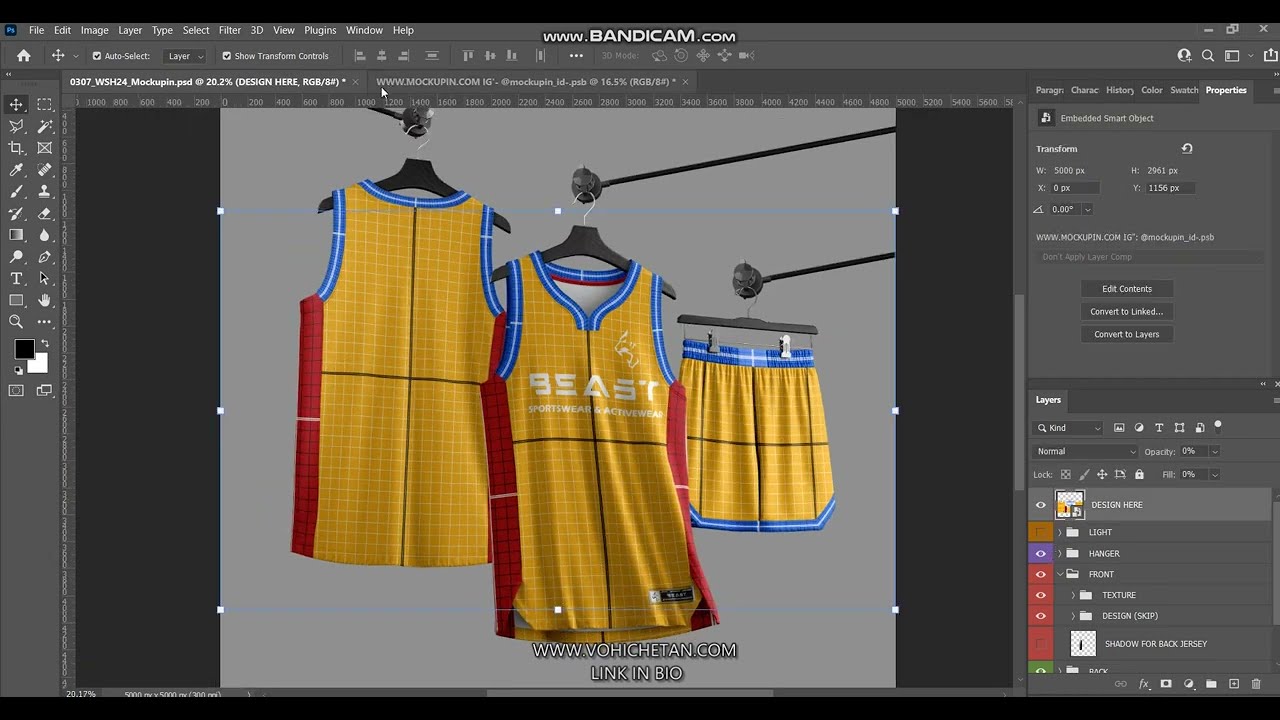The height and width of the screenshot is (720, 1280).
Task: Delete layer with the trash icon
Action: click(x=1256, y=684)
